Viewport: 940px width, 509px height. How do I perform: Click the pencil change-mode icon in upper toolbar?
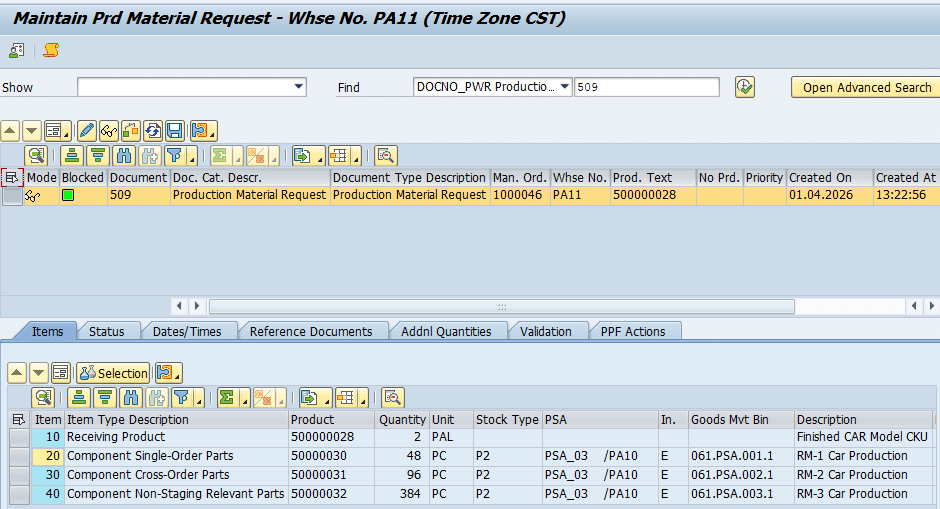tap(86, 131)
